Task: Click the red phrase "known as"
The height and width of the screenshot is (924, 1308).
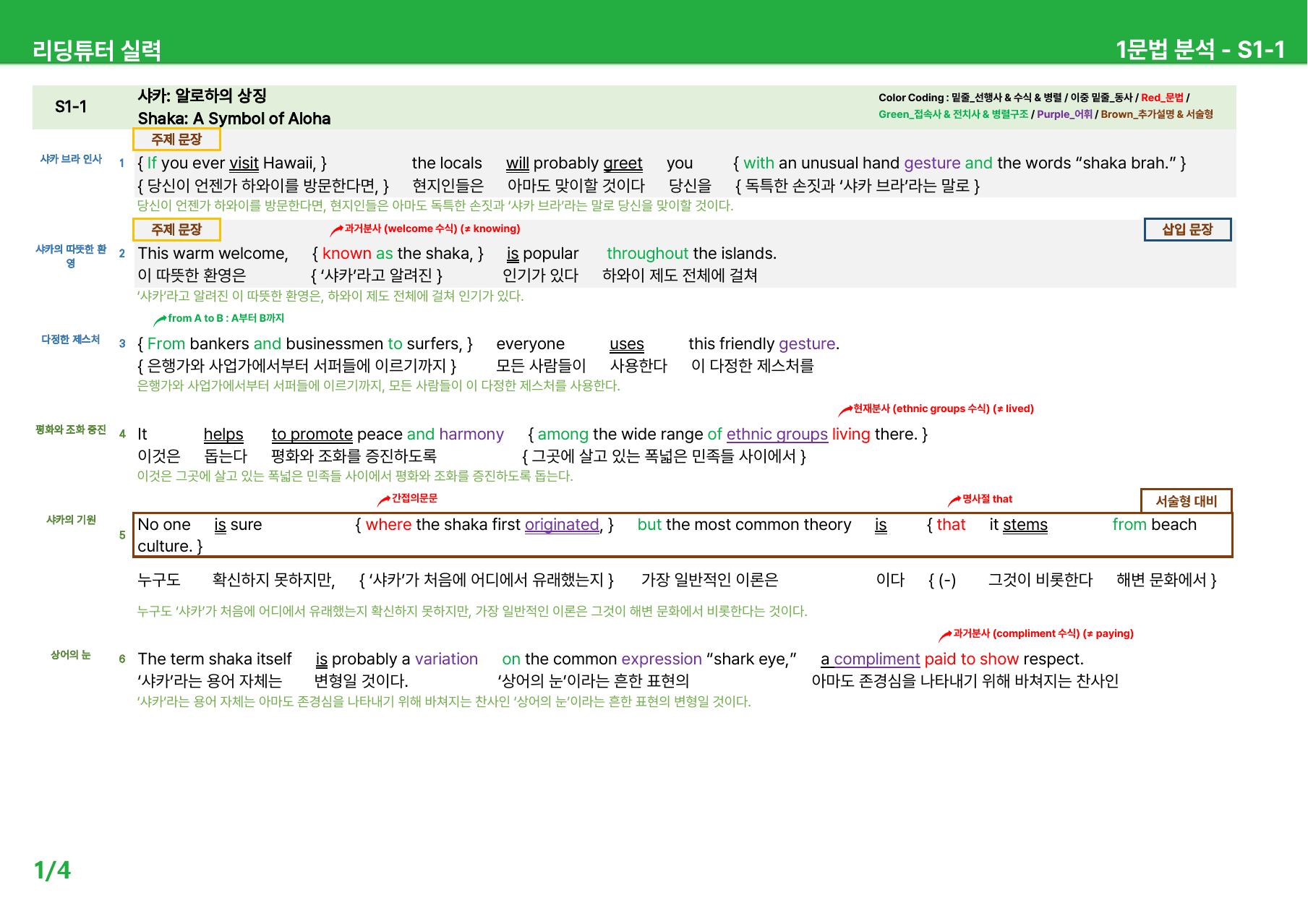Action: (358, 254)
